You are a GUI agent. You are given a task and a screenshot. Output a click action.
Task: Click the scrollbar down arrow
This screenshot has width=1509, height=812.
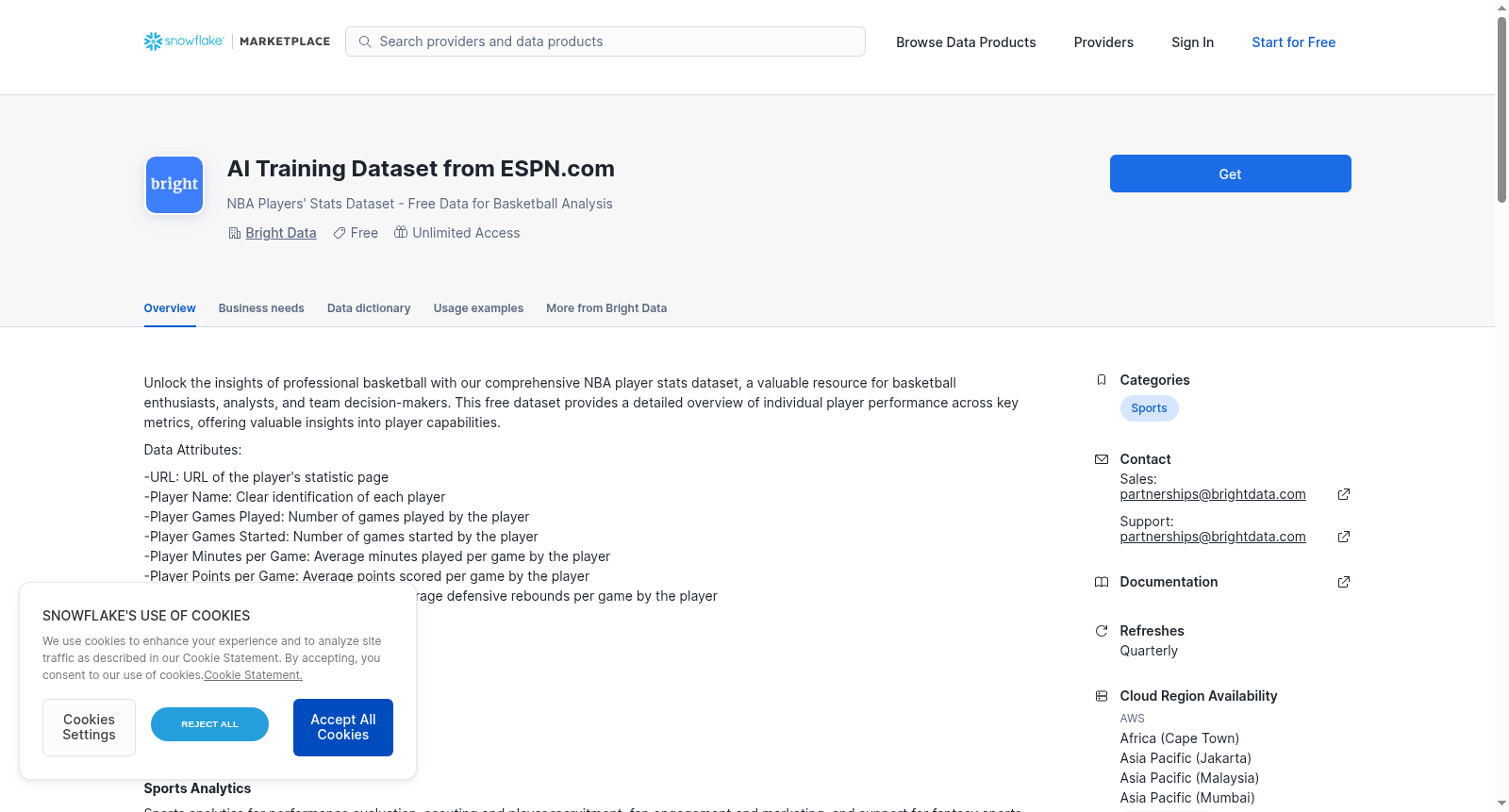tap(1501, 804)
